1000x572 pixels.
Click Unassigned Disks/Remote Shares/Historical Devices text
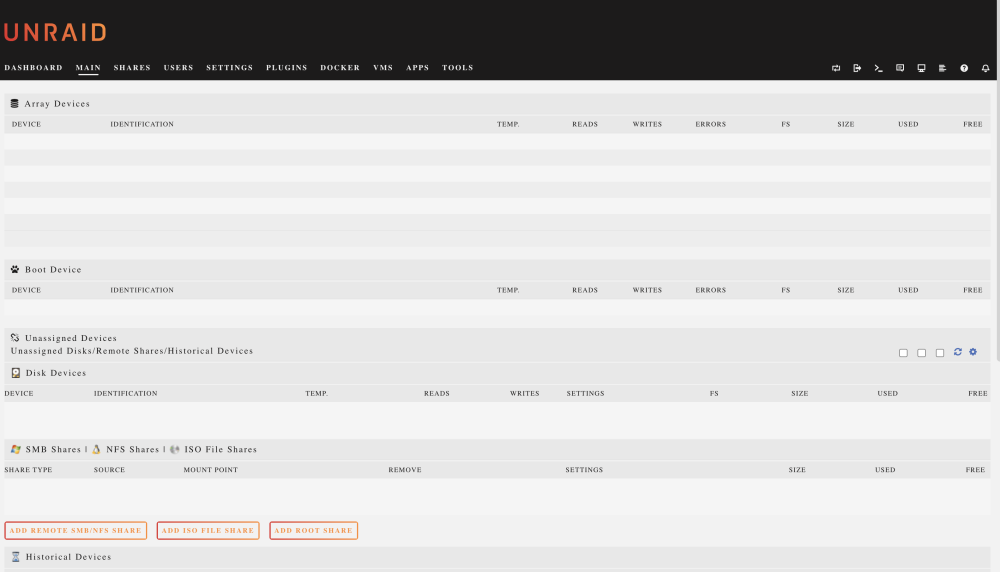click(x=132, y=351)
